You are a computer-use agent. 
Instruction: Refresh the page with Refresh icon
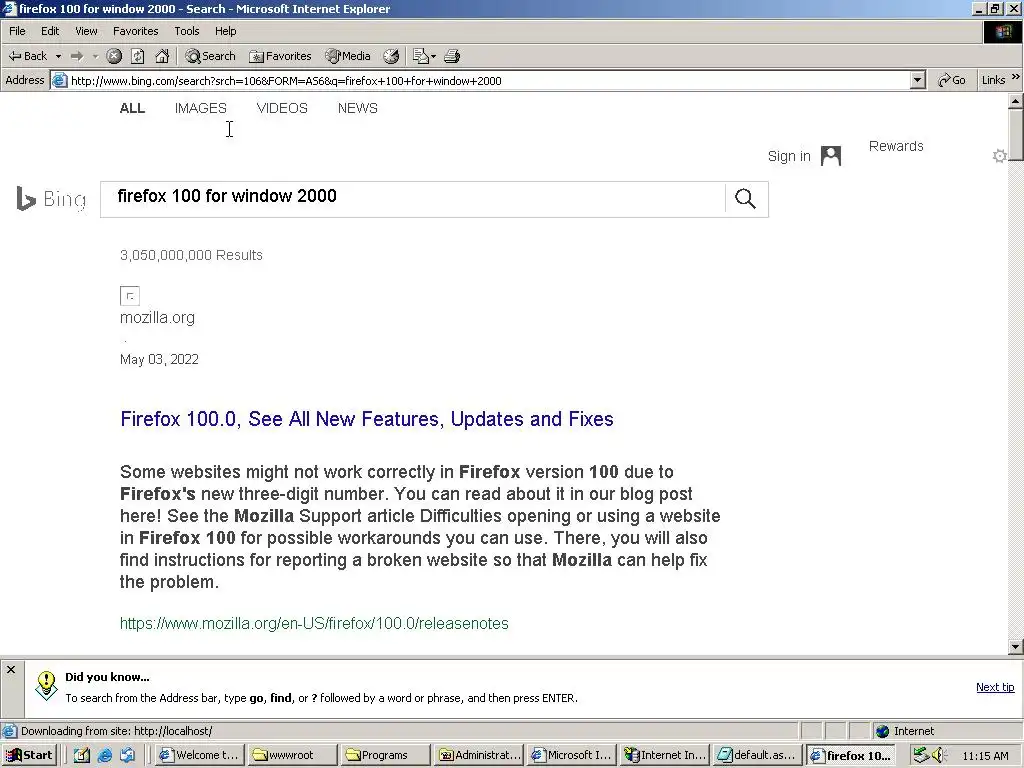coord(138,56)
